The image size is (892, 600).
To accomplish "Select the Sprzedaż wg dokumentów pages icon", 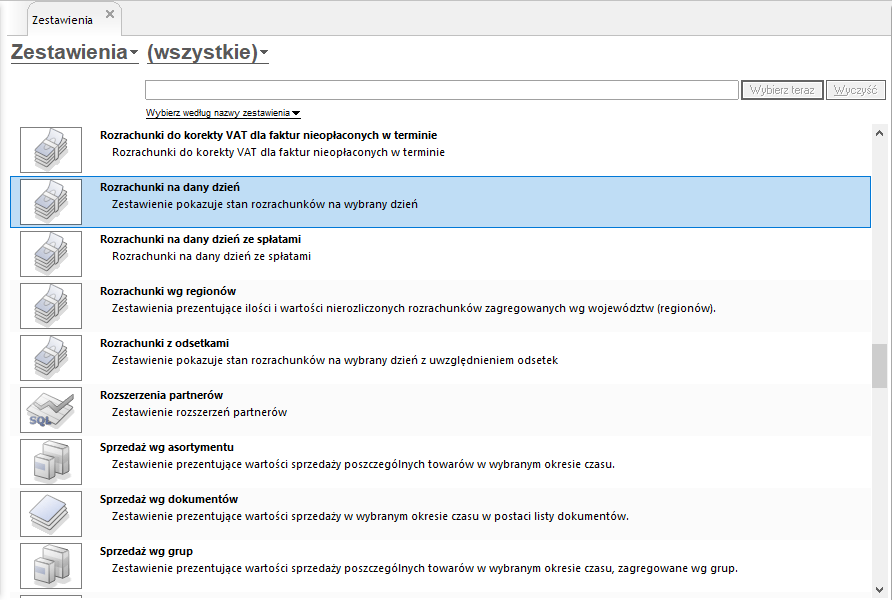I will [51, 514].
